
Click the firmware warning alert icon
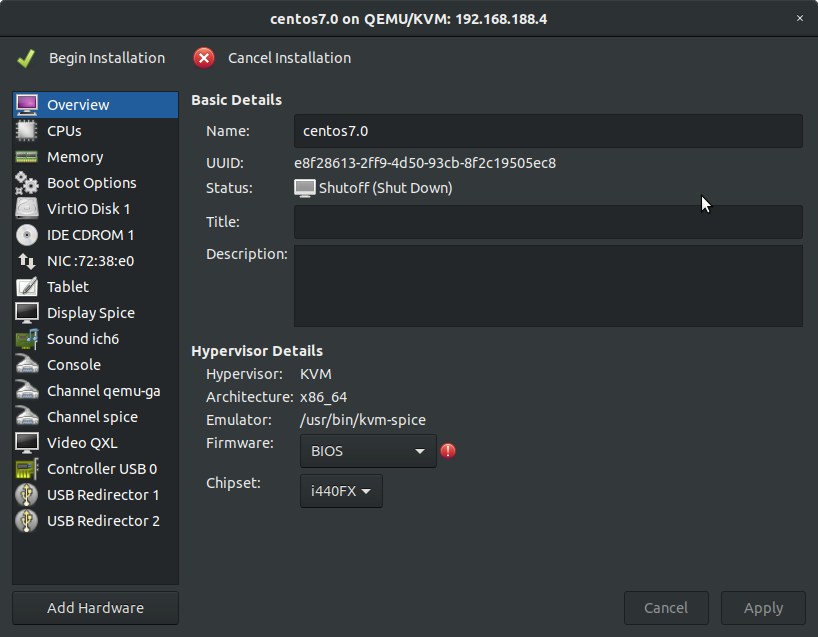448,451
